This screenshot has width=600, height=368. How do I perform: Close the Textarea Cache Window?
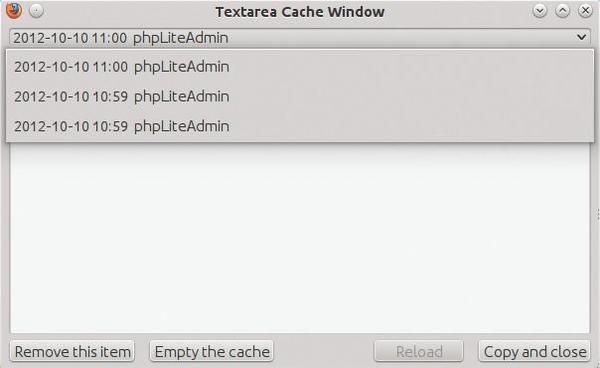click(x=585, y=11)
